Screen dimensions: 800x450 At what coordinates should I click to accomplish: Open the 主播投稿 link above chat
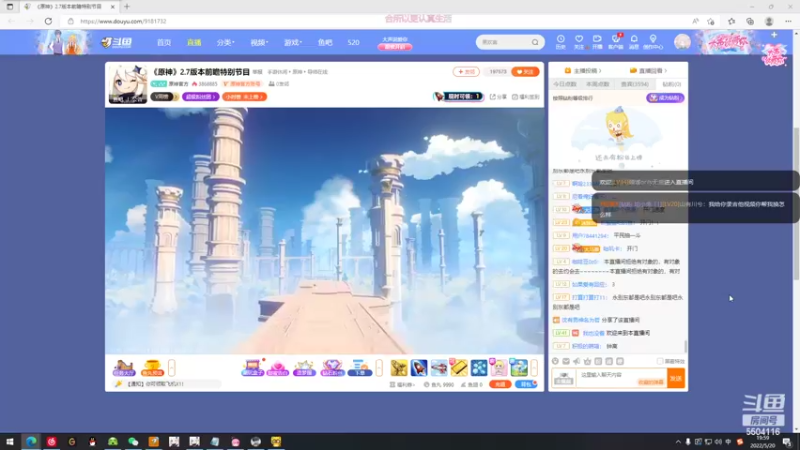583,70
